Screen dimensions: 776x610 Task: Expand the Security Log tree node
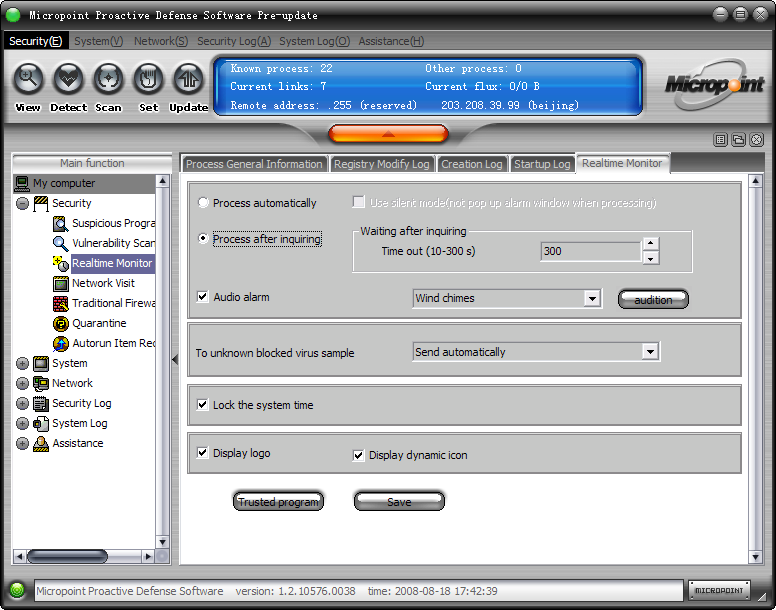(22, 403)
